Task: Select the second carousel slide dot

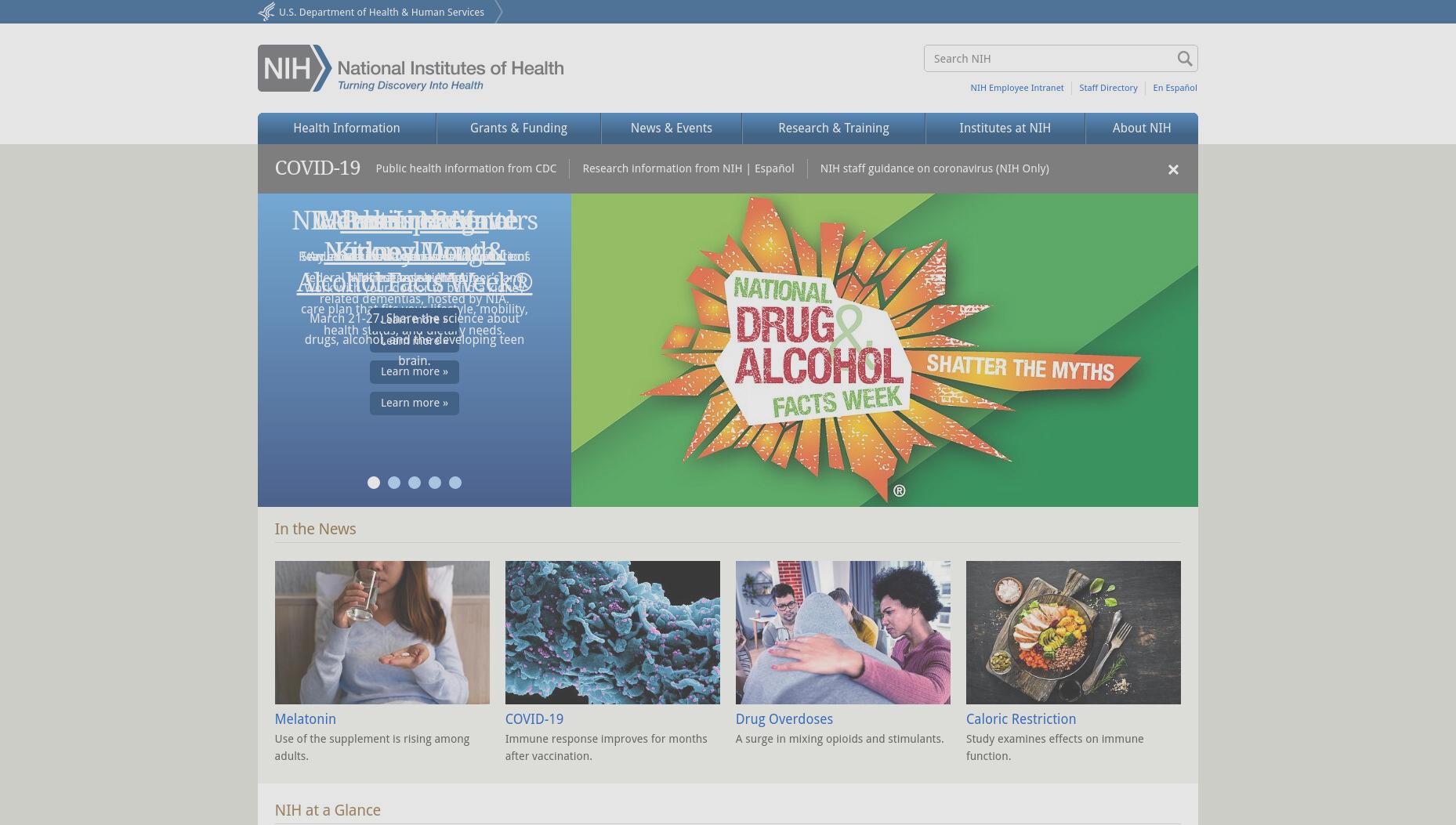Action: [394, 483]
